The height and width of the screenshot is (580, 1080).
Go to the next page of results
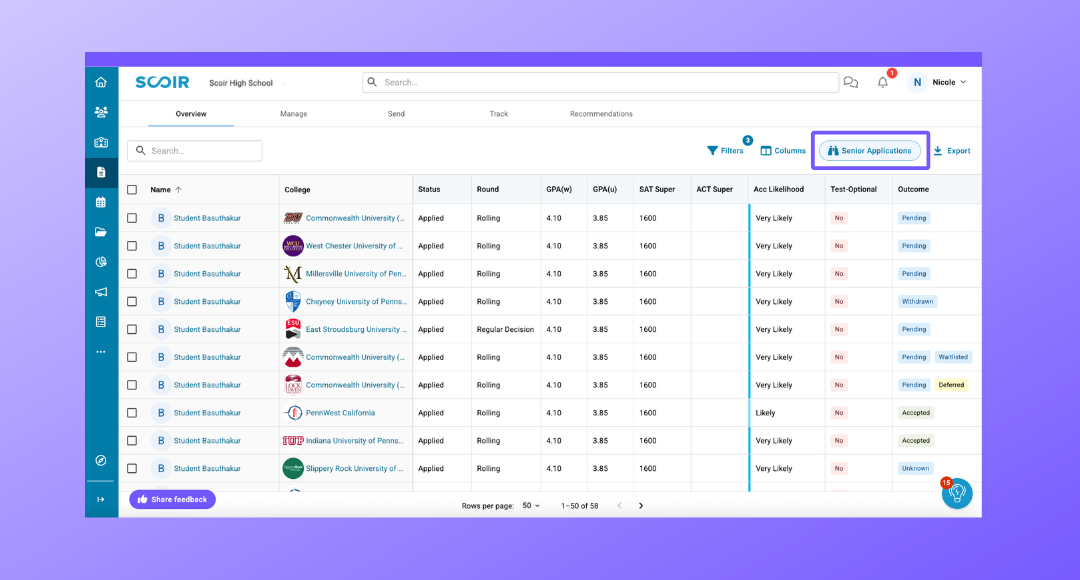[641, 506]
